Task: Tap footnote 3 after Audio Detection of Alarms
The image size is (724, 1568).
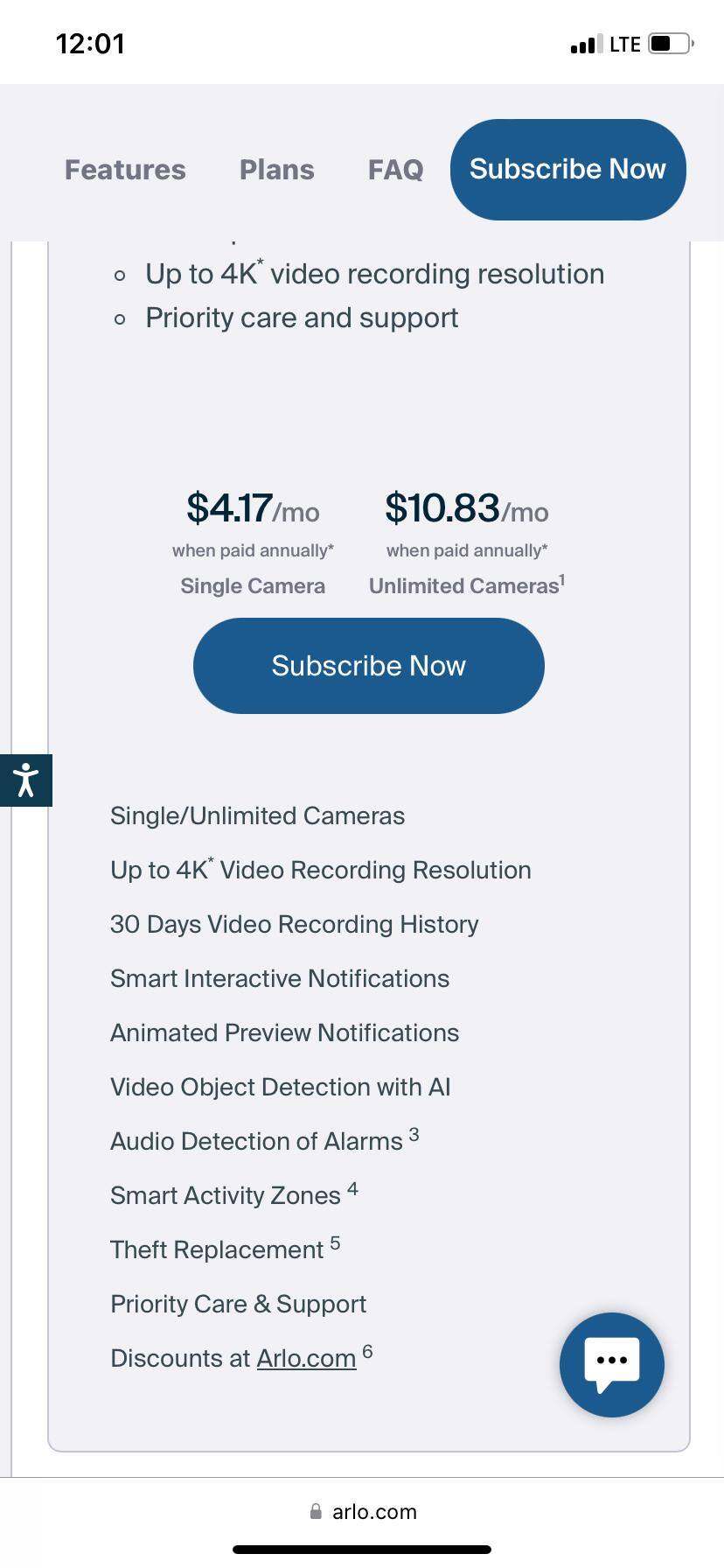Action: pyautogui.click(x=414, y=1135)
